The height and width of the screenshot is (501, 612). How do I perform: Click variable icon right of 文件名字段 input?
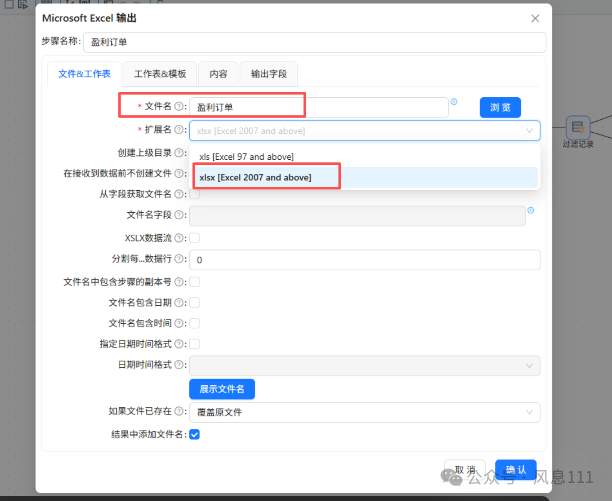(x=531, y=211)
